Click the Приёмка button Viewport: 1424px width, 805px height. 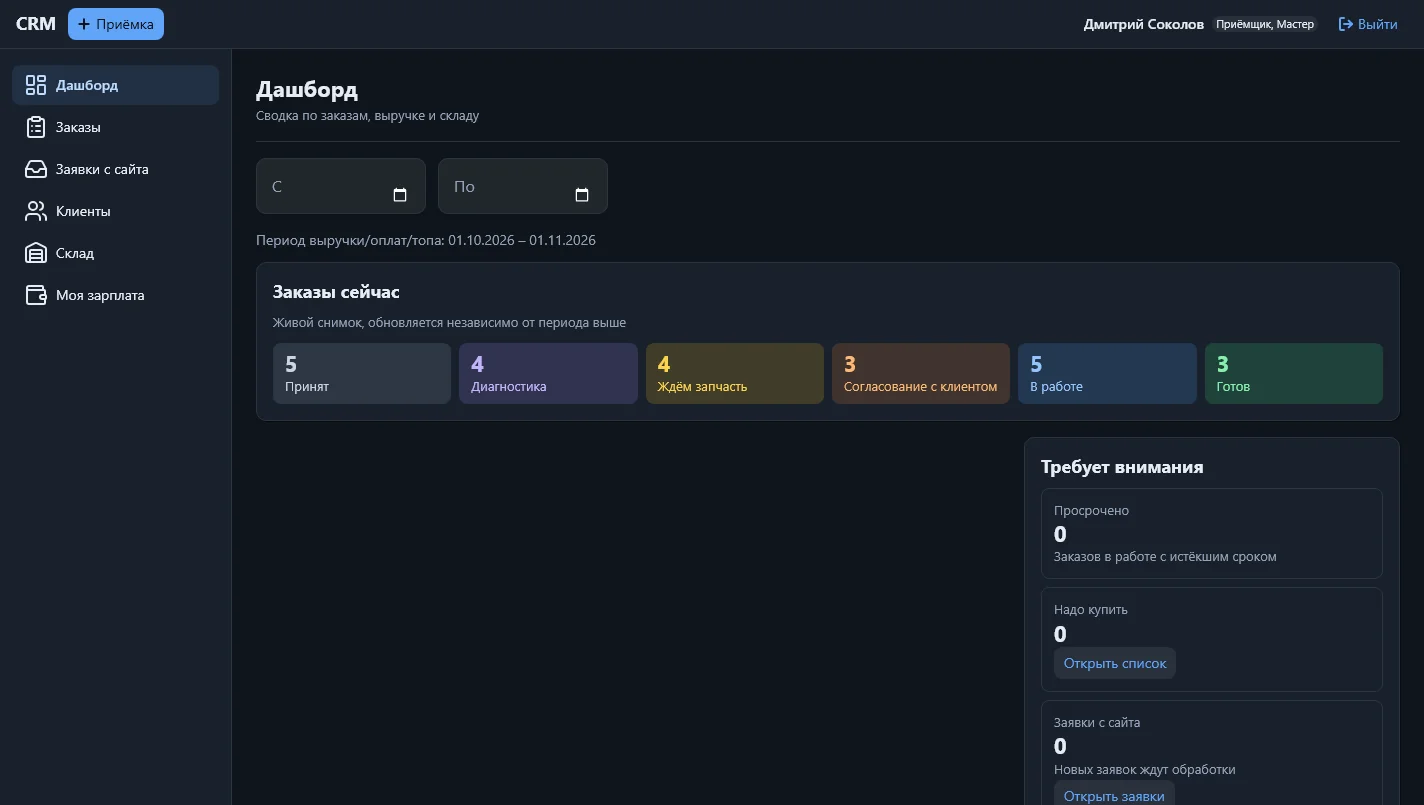[x=116, y=24]
